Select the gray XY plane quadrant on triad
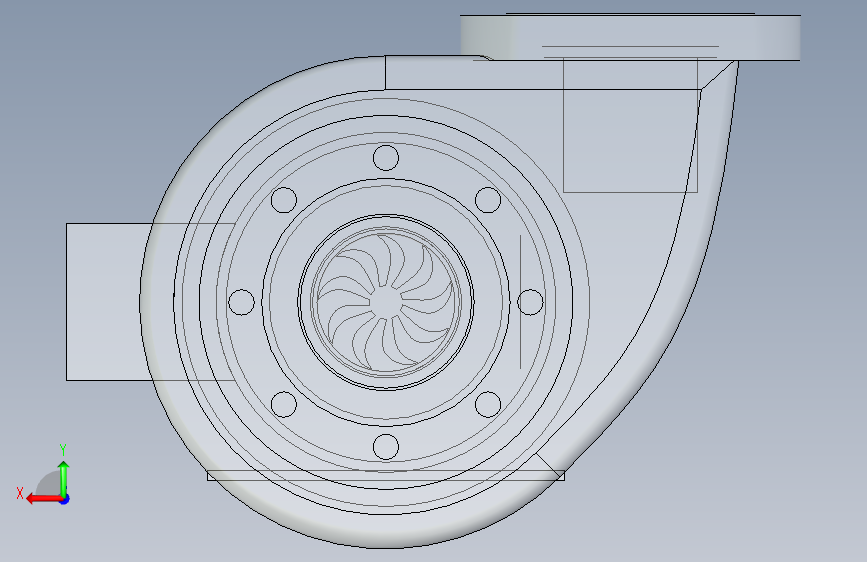The image size is (867, 562). [x=49, y=484]
